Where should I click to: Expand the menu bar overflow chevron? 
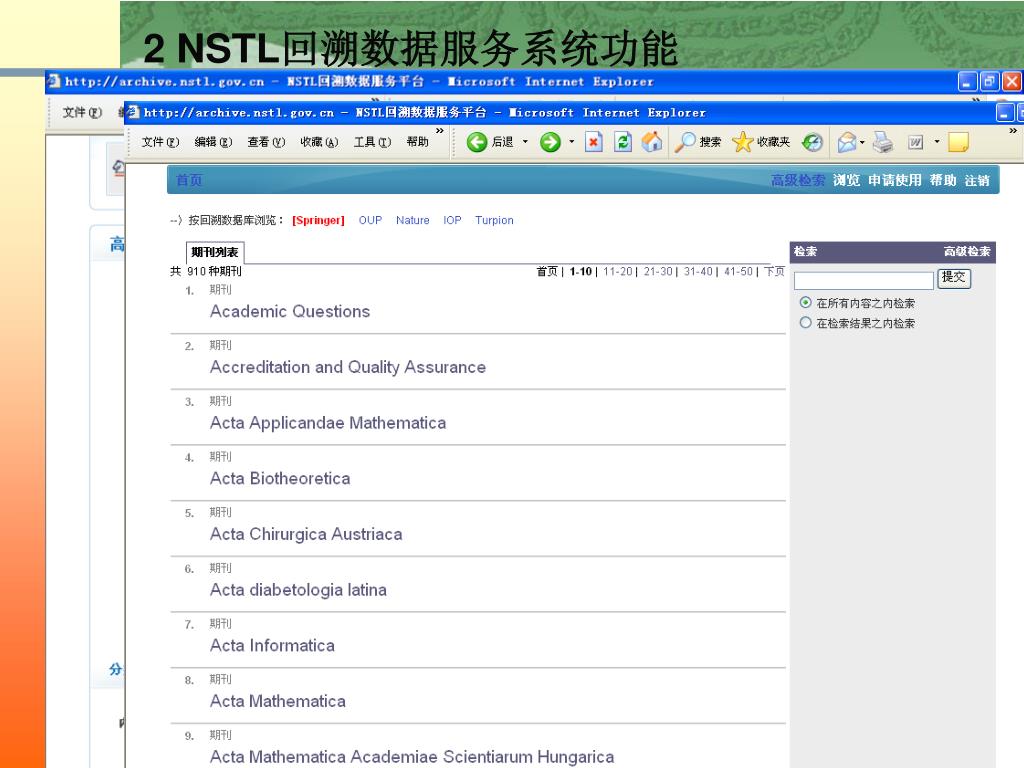pos(440,131)
